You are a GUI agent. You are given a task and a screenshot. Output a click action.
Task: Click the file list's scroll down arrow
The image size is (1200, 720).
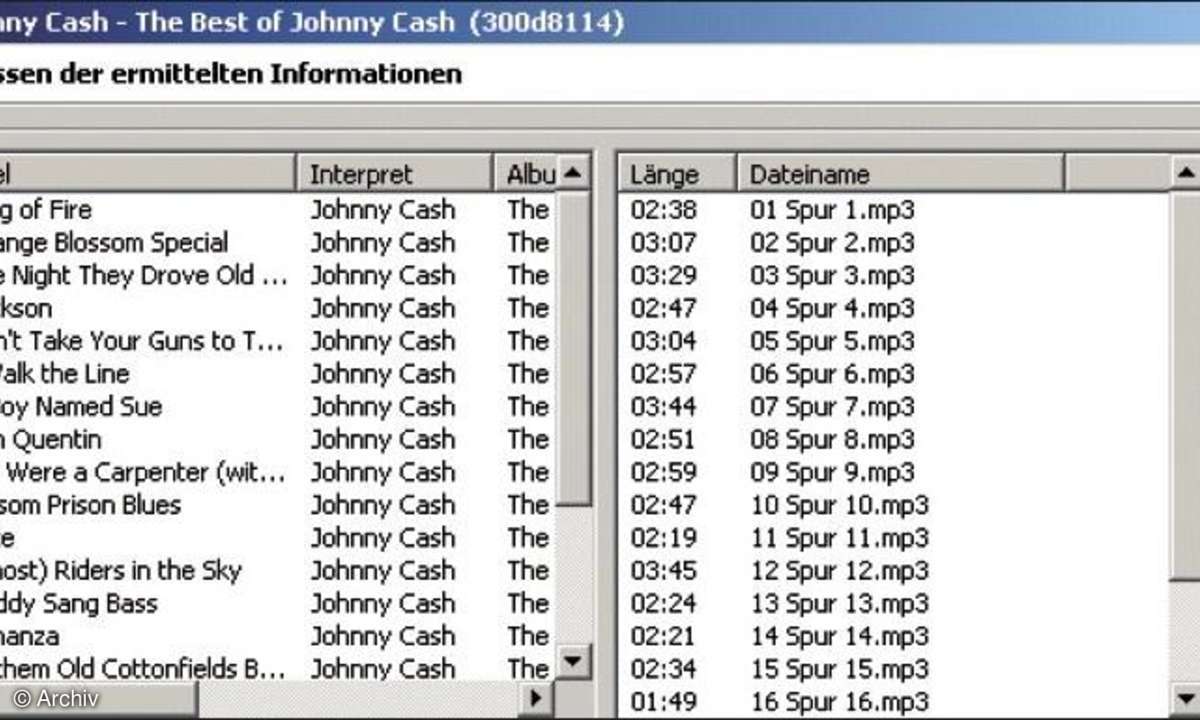1185,698
